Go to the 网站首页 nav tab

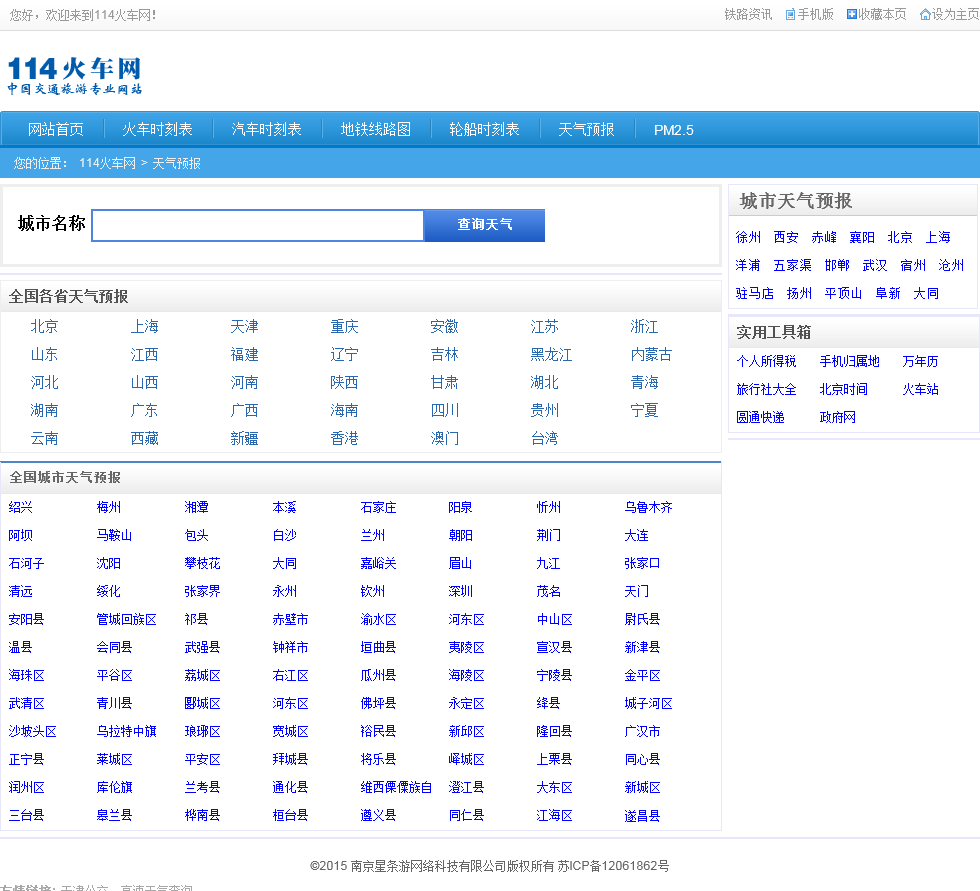pyautogui.click(x=56, y=129)
